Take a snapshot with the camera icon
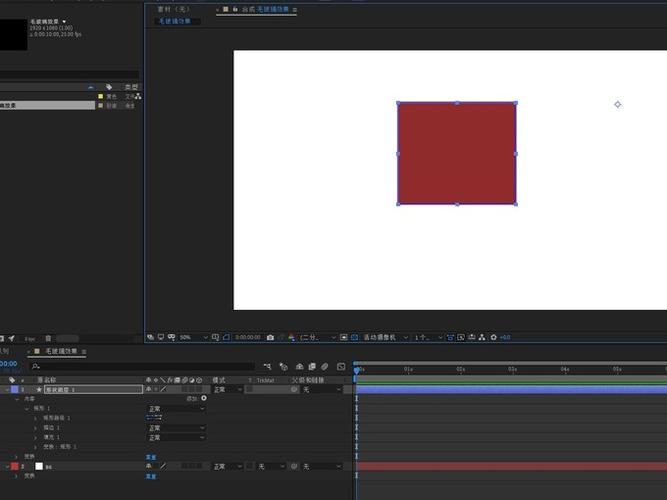Image resolution: width=667 pixels, height=500 pixels. point(270,337)
